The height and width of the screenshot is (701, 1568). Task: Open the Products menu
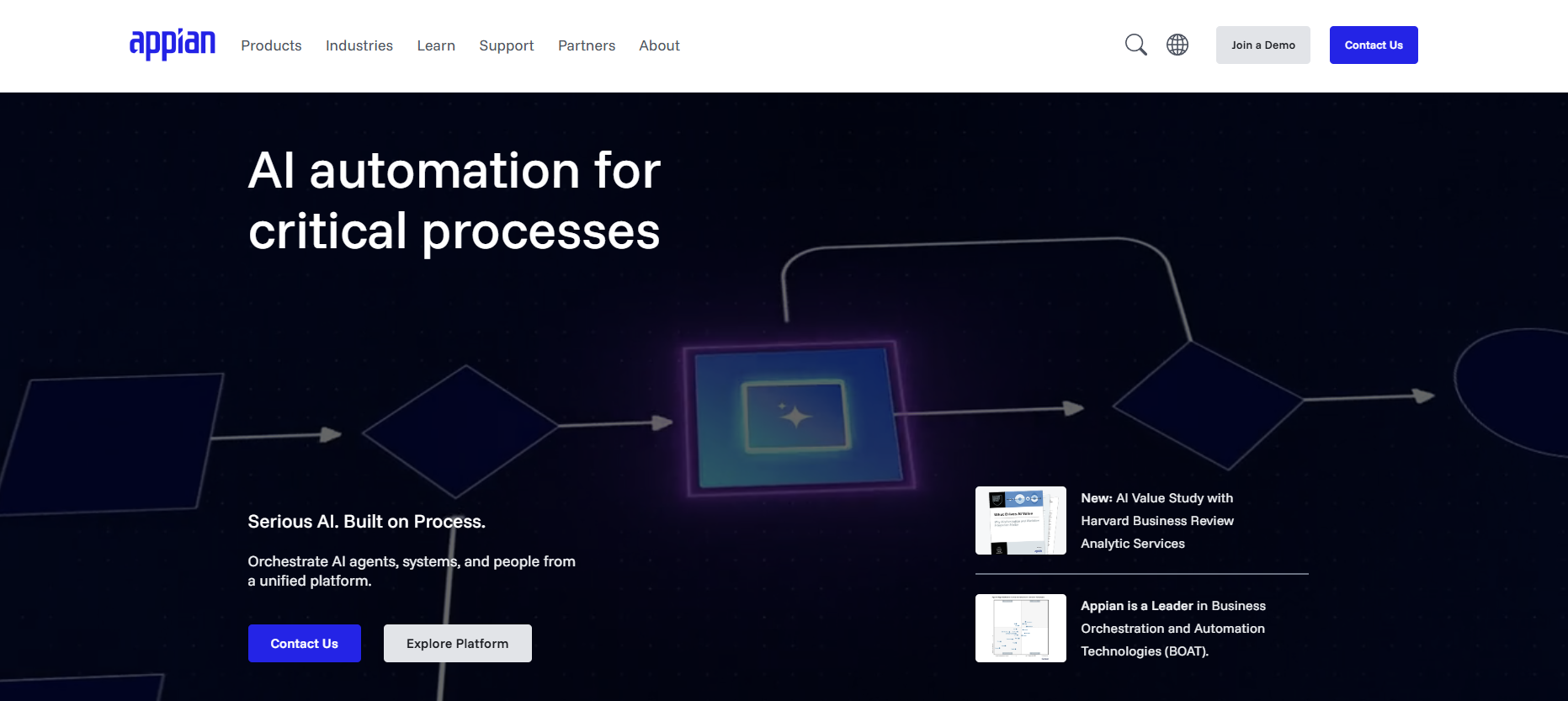click(271, 45)
